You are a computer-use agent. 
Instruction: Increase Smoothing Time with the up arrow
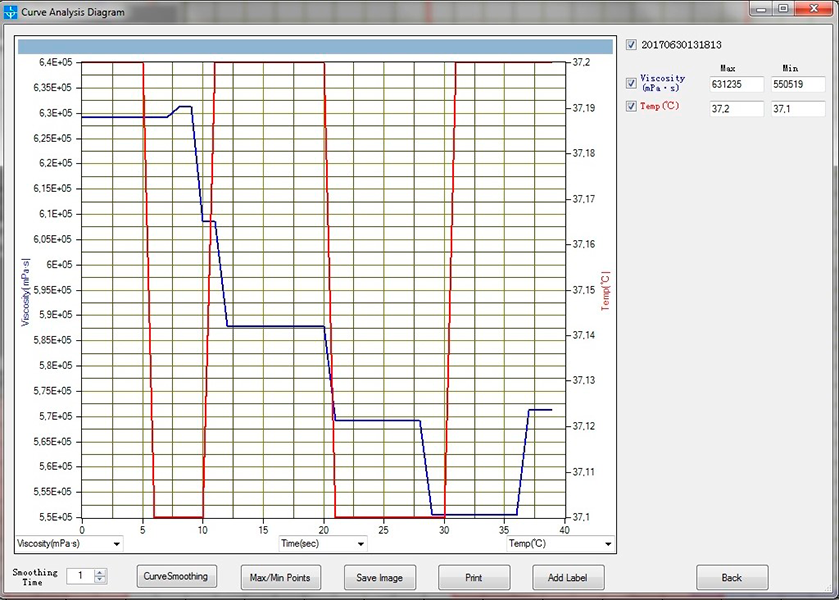(x=100, y=572)
